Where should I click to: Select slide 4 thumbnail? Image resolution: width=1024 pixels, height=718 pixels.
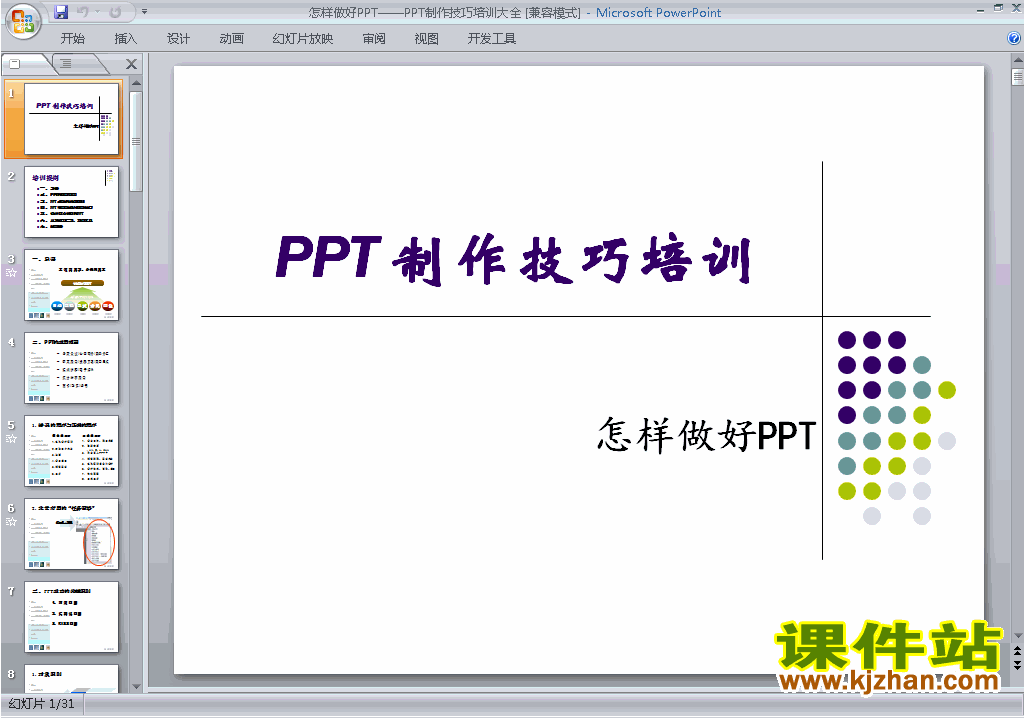coord(72,368)
